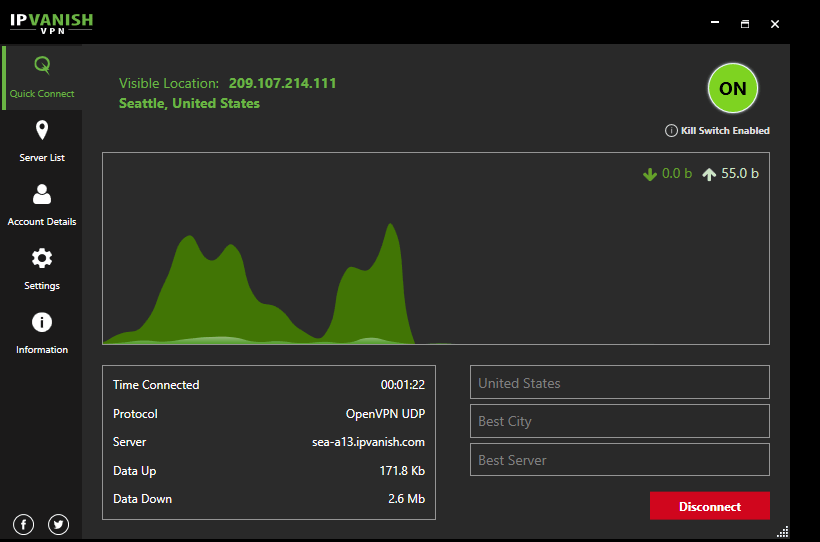Click the 0.0 b download rate
This screenshot has width=820, height=542.
[x=677, y=174]
